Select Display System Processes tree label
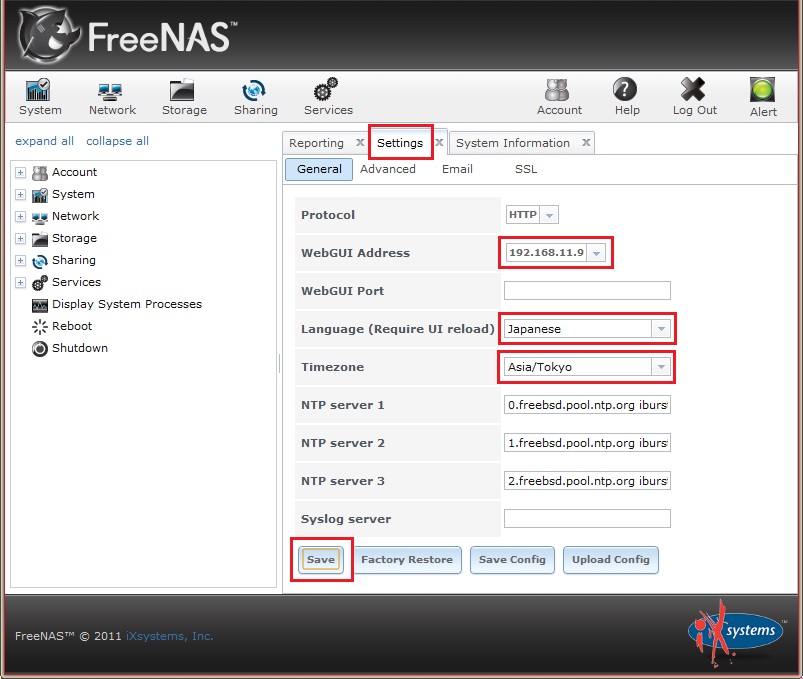803x679 pixels. click(127, 304)
